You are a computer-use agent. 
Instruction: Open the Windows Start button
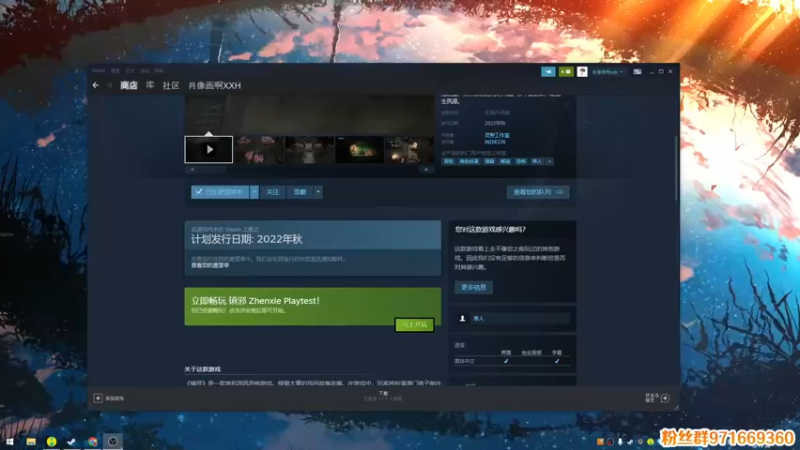click(10, 441)
